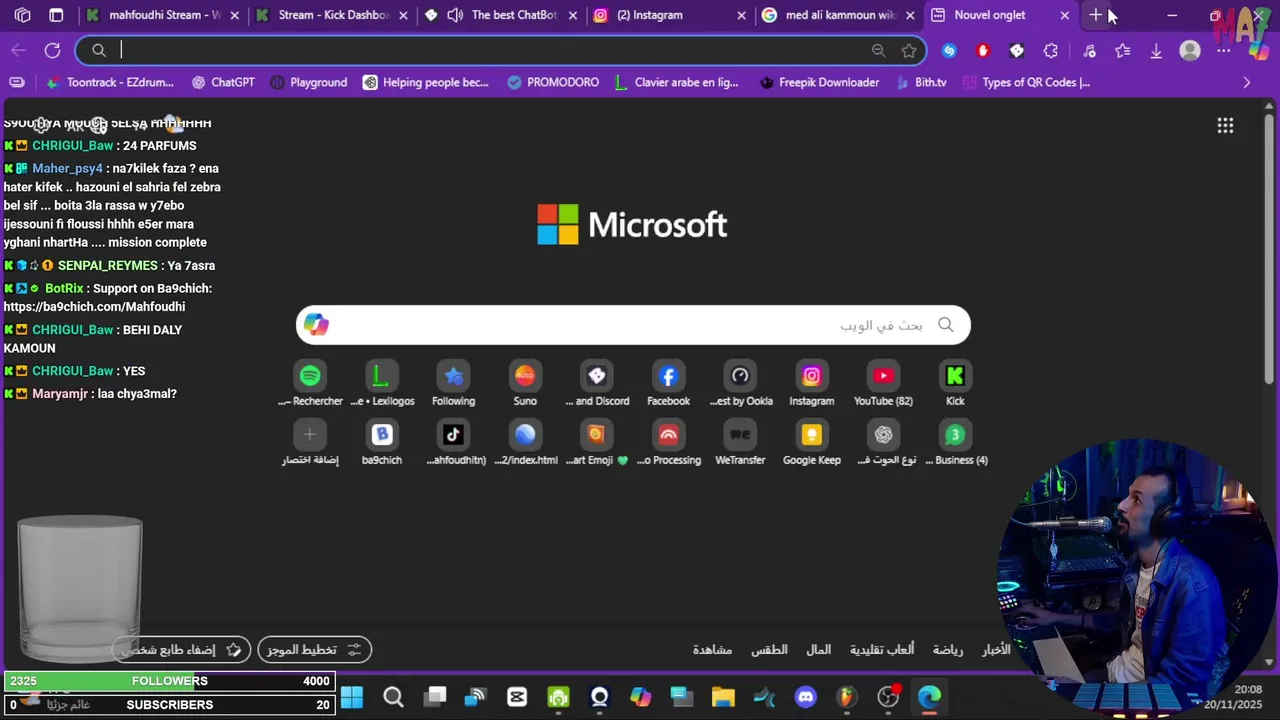
Task: Open the Spotify Rechercher shortcut
Action: pos(310,384)
